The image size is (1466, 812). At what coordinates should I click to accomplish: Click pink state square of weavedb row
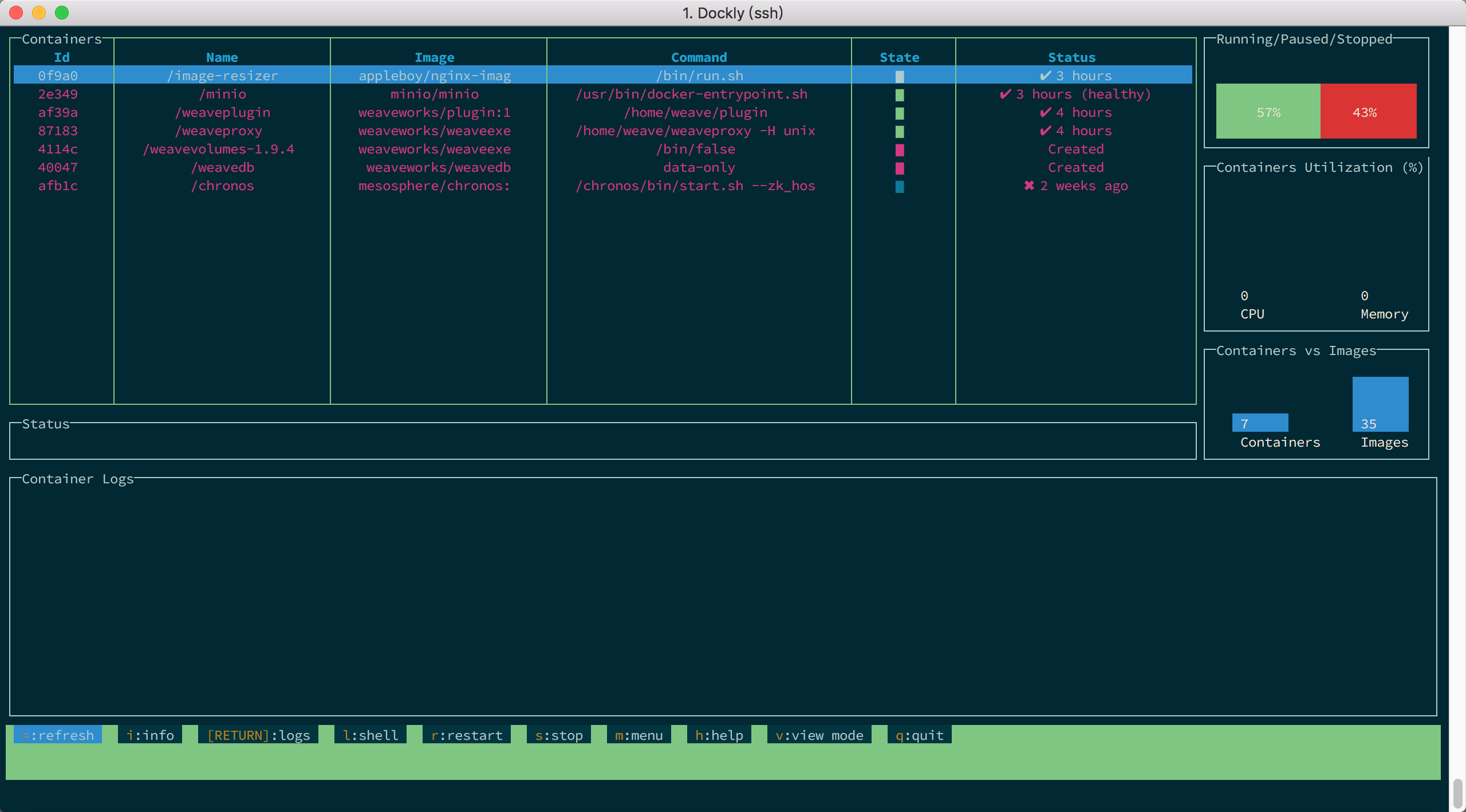click(x=900, y=168)
